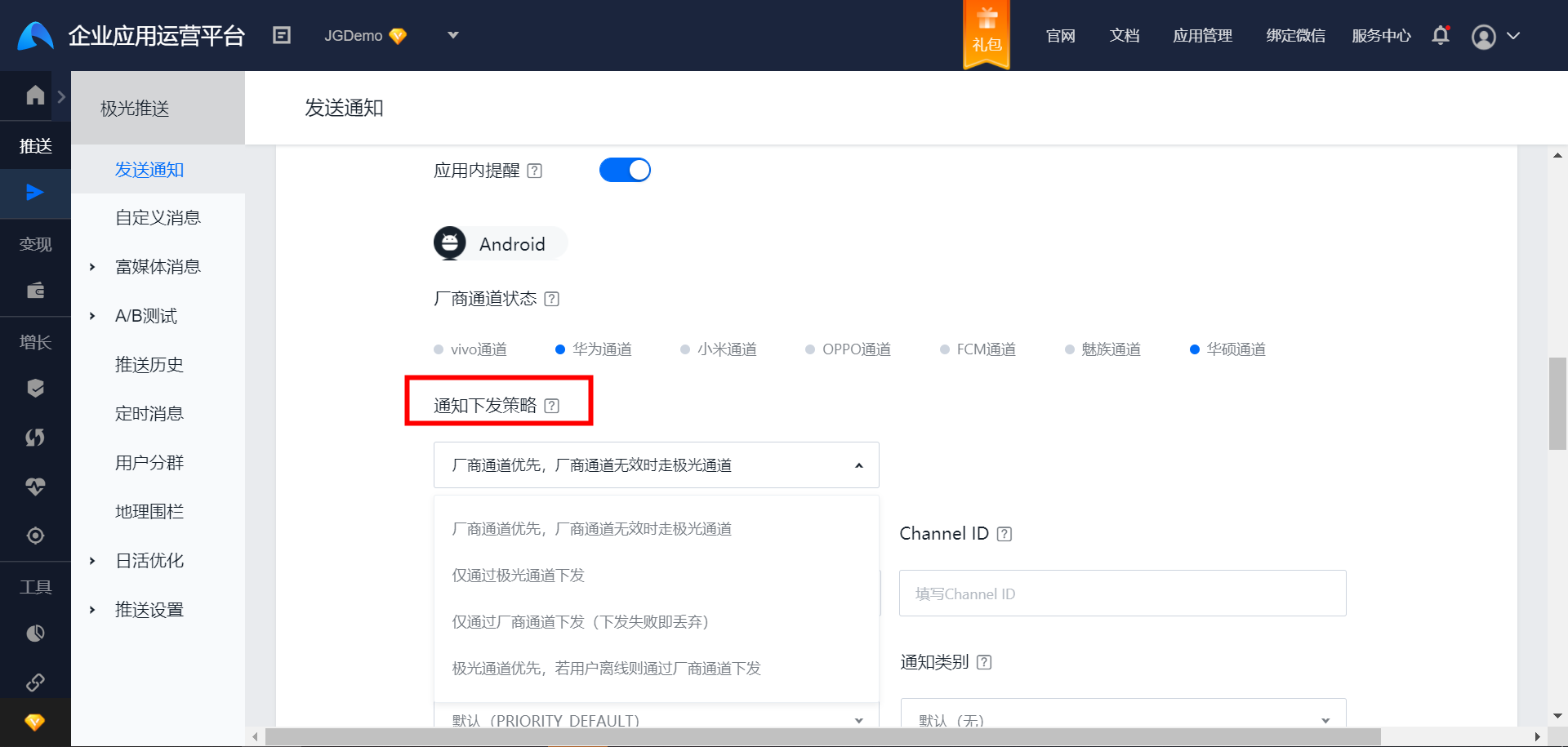Viewport: 1568px width, 747px height.
Task: Select the push paper-plane icon
Action: pos(35,193)
